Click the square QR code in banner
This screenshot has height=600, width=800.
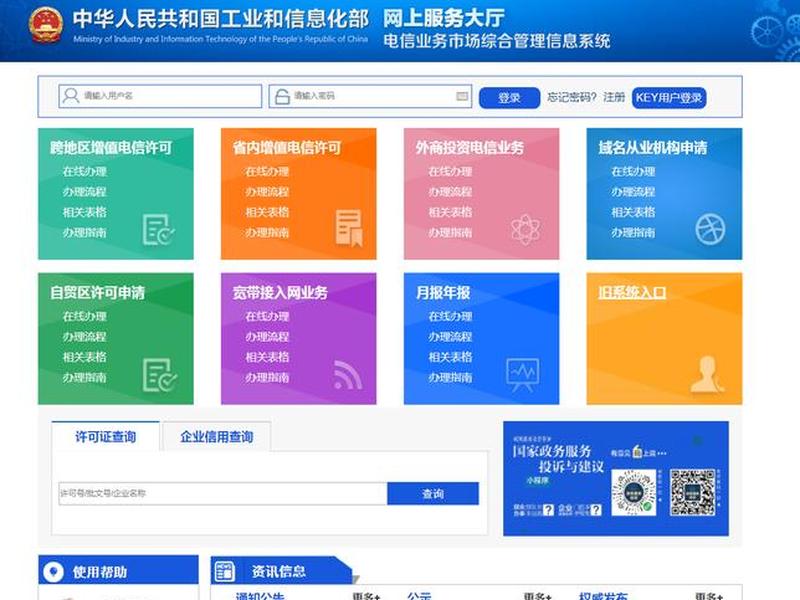(692, 492)
